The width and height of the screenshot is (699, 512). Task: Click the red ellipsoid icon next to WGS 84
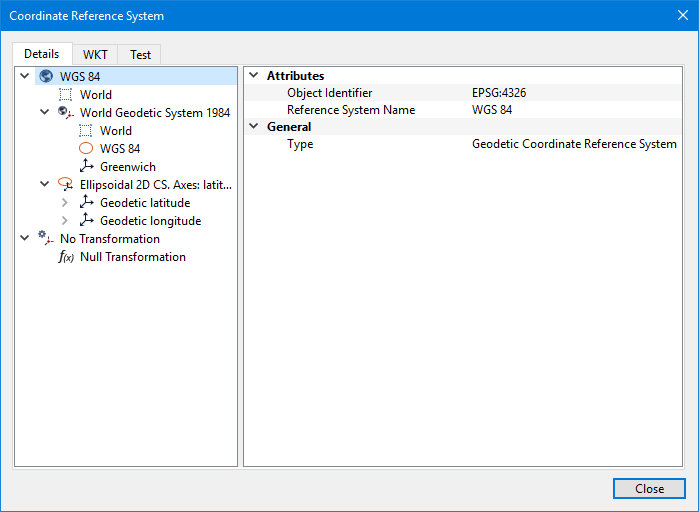click(86, 149)
